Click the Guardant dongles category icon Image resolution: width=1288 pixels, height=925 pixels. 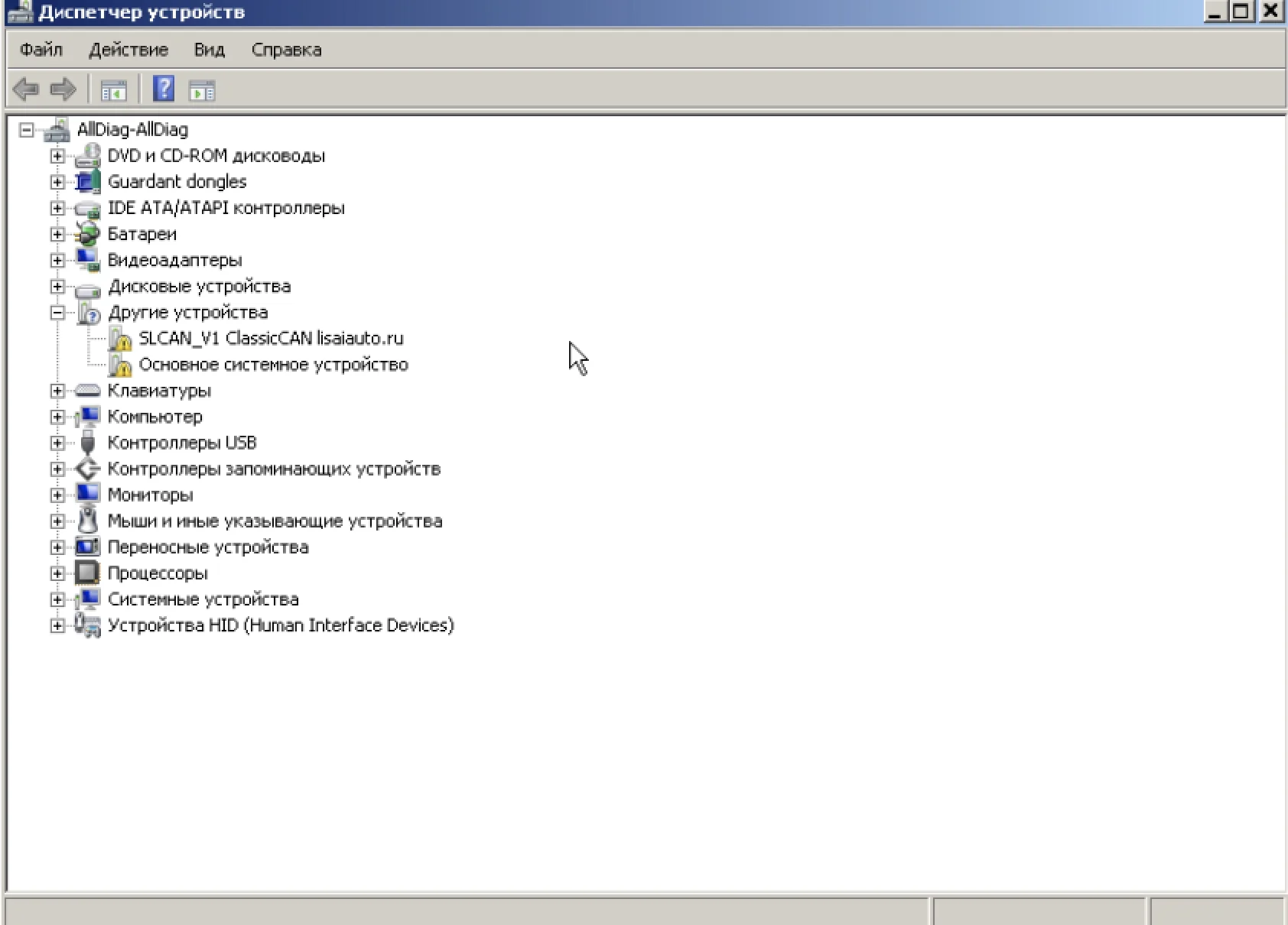click(88, 182)
